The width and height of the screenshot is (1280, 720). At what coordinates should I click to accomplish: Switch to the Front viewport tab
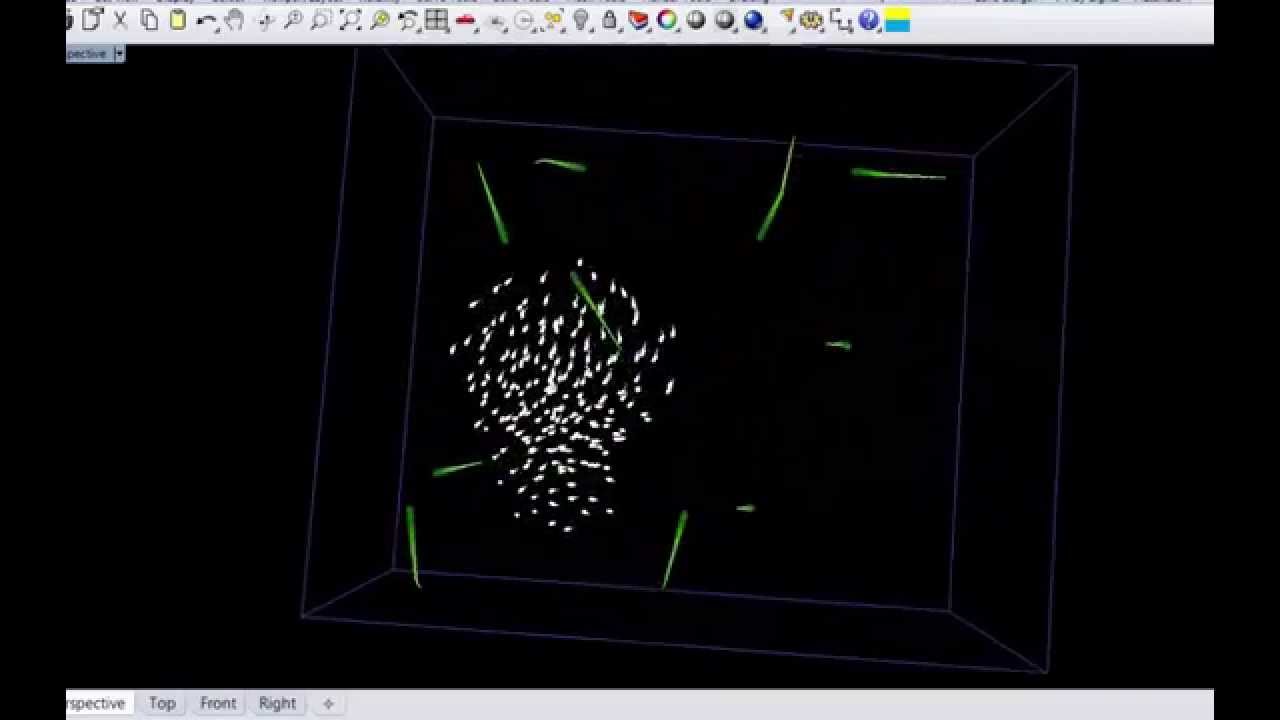[218, 703]
